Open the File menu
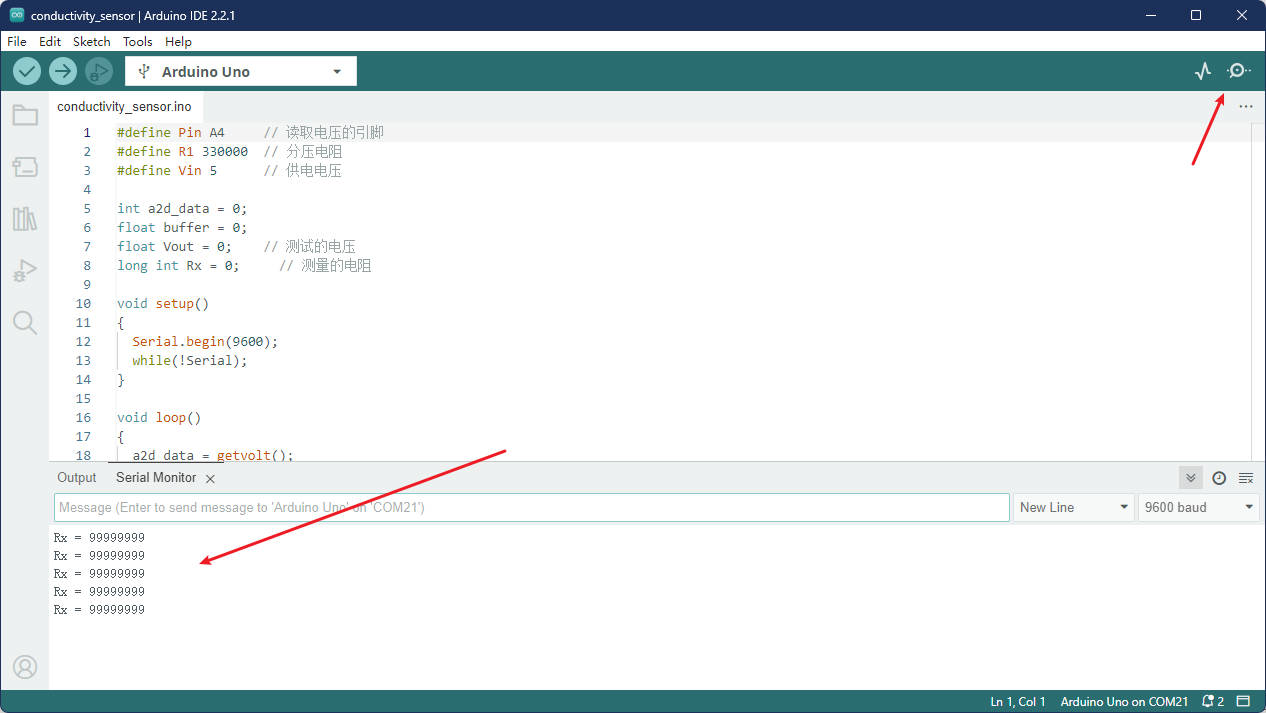This screenshot has height=713, width=1266. (17, 41)
